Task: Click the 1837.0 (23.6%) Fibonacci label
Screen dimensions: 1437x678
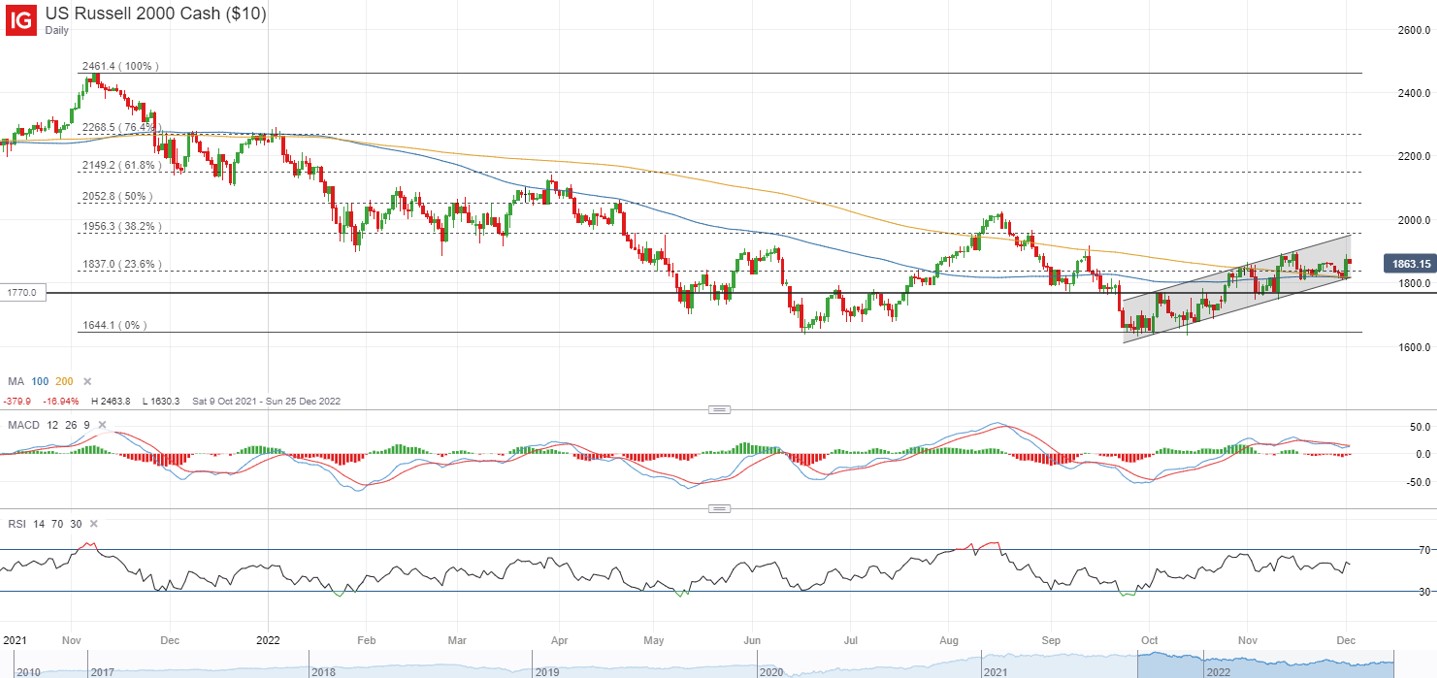Action: (120, 264)
